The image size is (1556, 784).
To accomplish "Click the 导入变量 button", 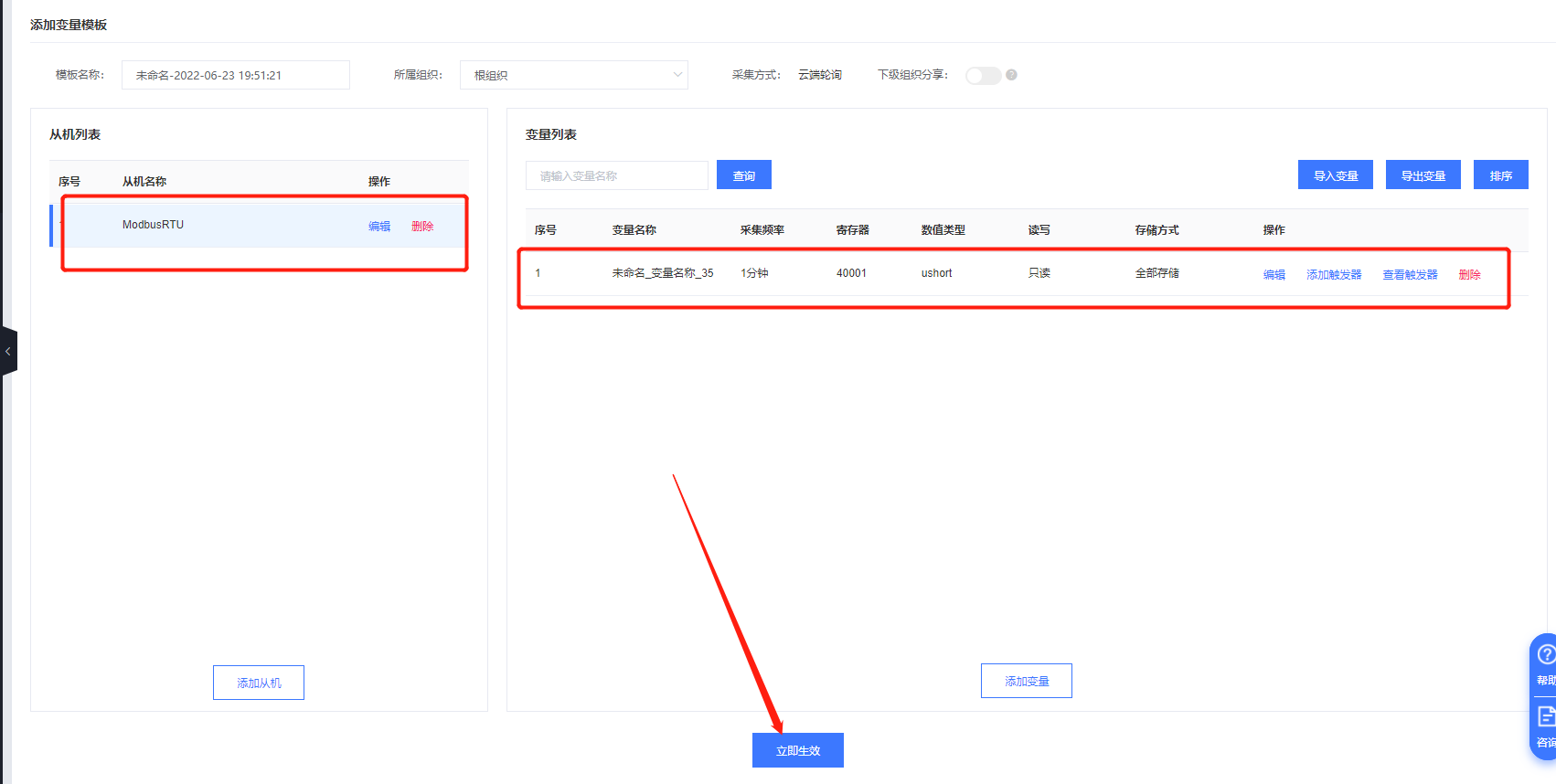I will click(x=1335, y=175).
